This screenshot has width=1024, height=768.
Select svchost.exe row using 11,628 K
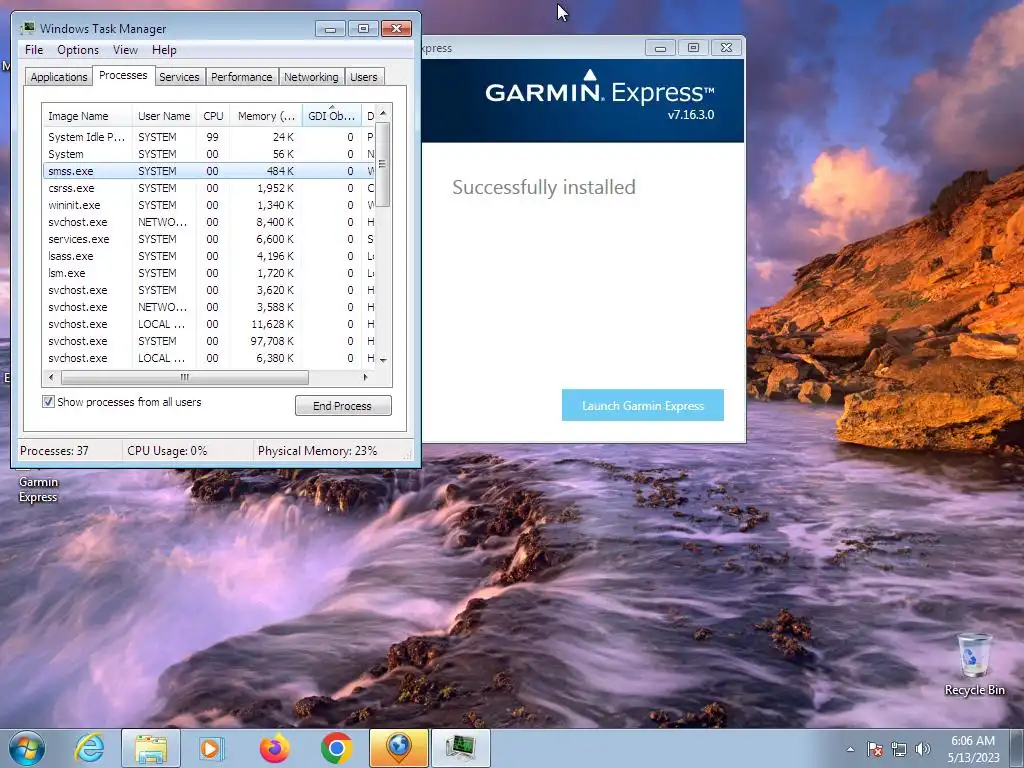209,323
